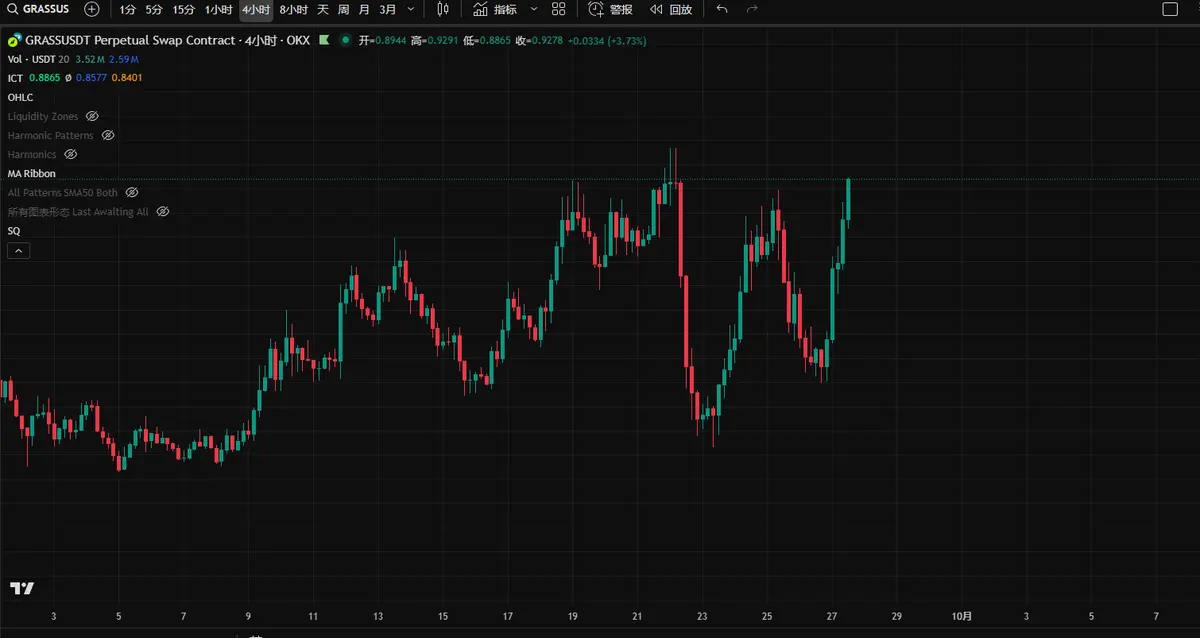This screenshot has width=1200, height=638.
Task: Expand the timeframe dropdown chevron
Action: point(411,9)
